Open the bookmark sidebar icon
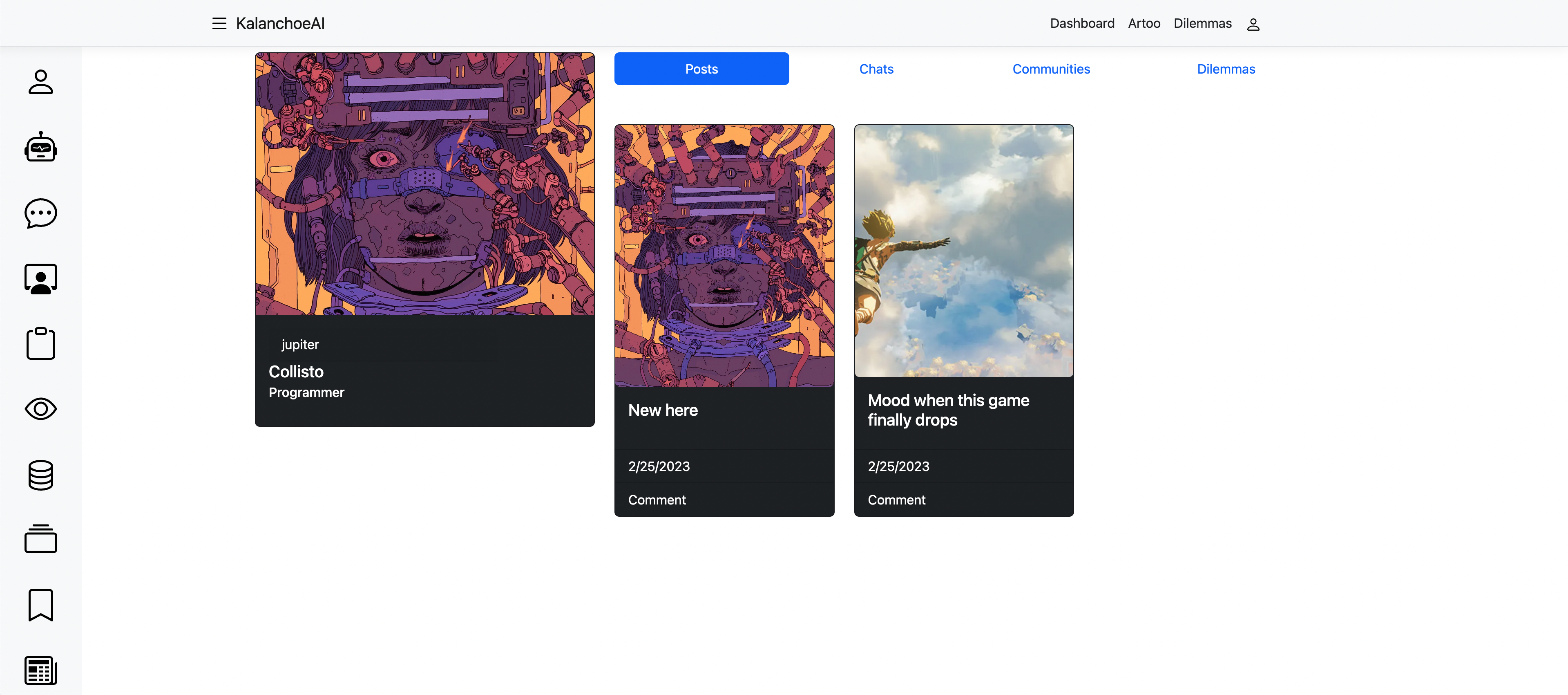Image resolution: width=1568 pixels, height=695 pixels. (41, 605)
